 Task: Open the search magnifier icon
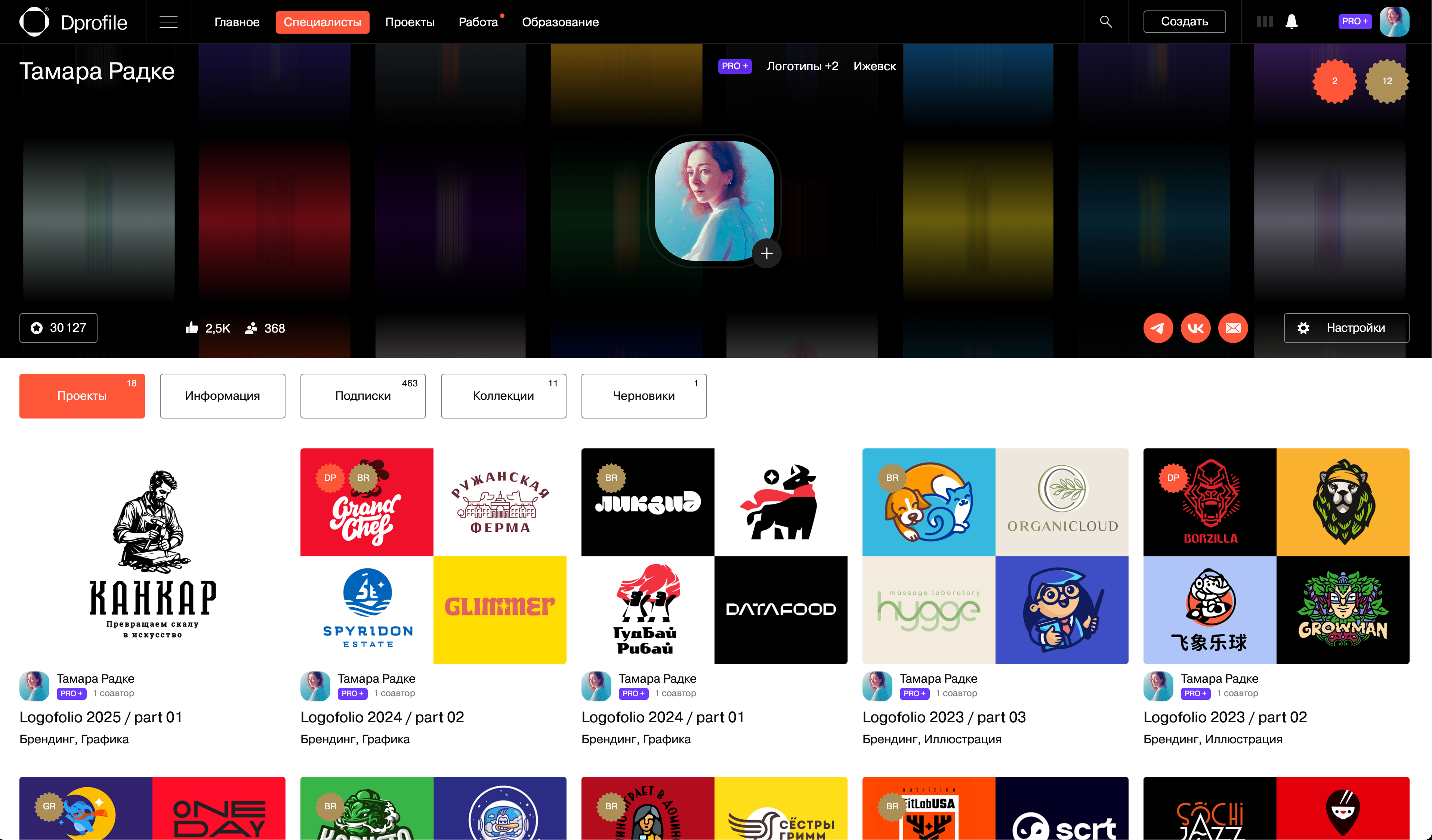coord(1105,22)
